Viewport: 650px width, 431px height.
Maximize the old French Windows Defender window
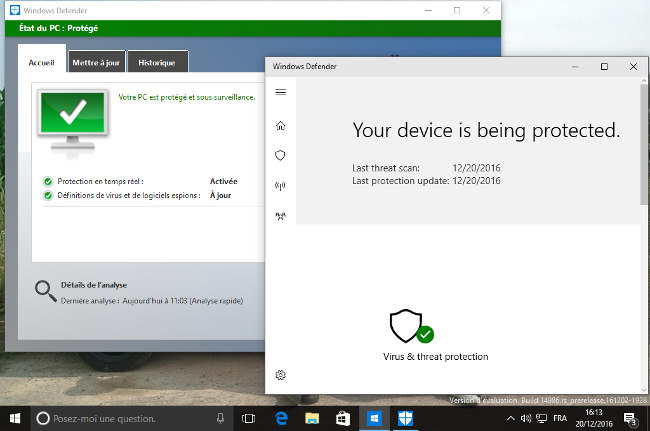pyautogui.click(x=457, y=10)
